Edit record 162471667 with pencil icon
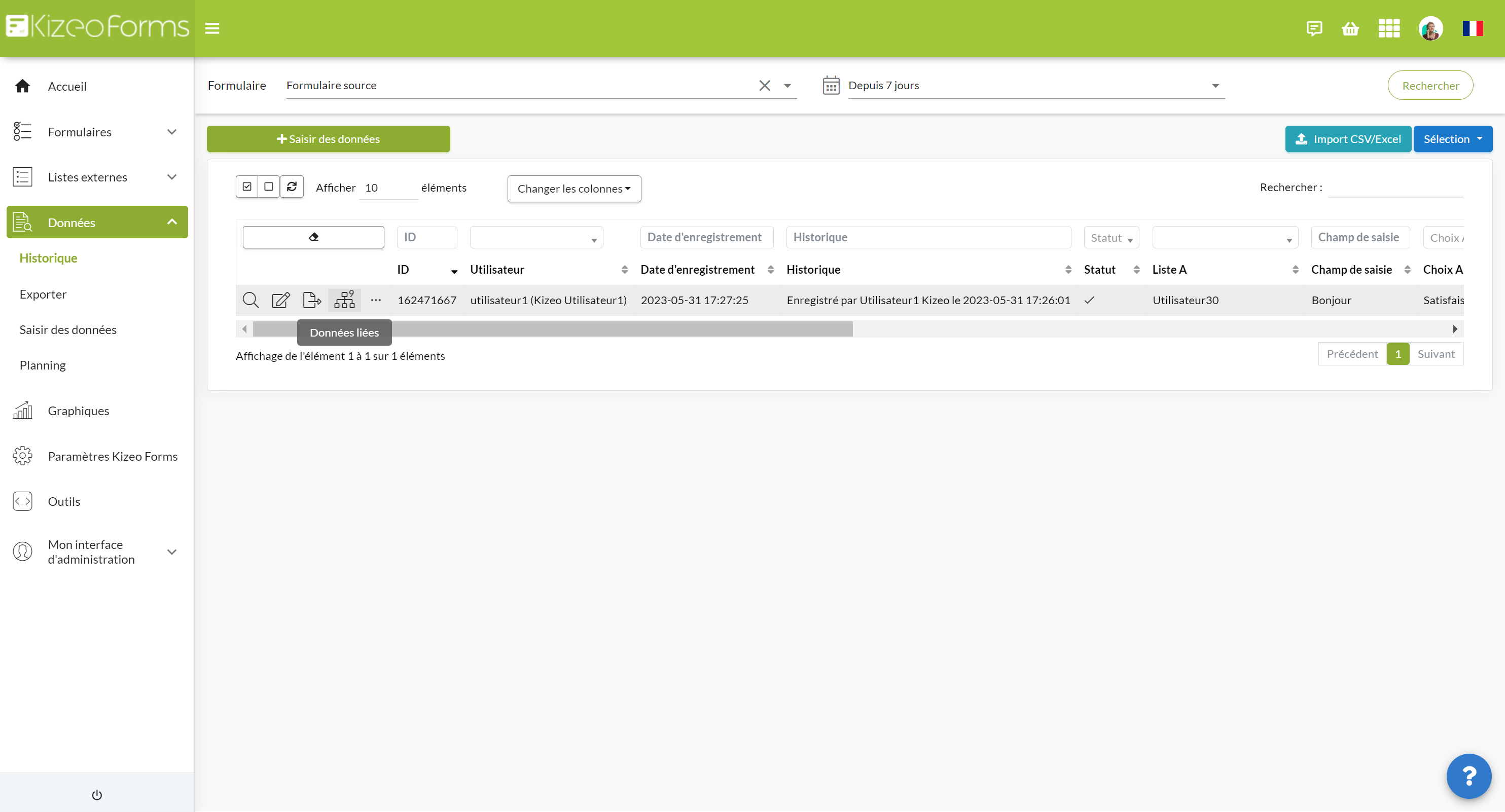The width and height of the screenshot is (1505, 812). click(280, 300)
